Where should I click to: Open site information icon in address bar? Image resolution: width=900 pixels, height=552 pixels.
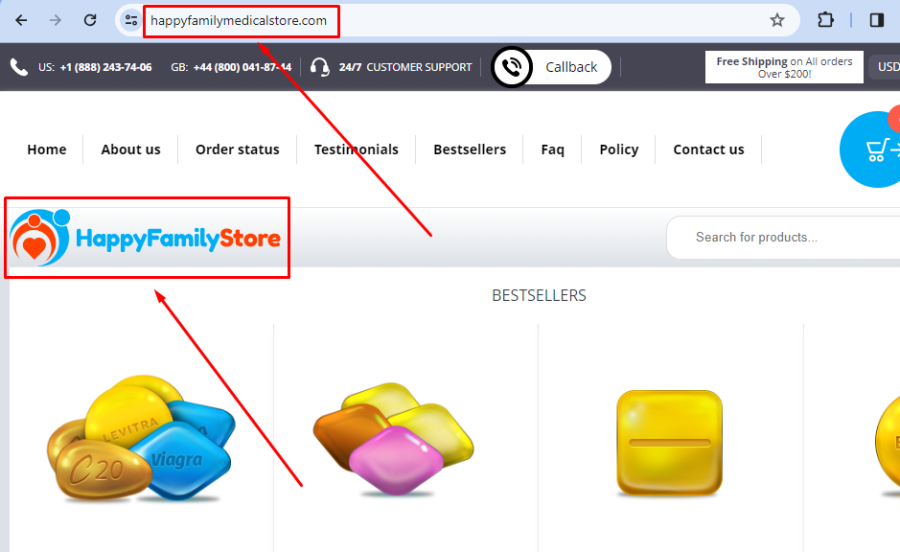click(x=131, y=21)
